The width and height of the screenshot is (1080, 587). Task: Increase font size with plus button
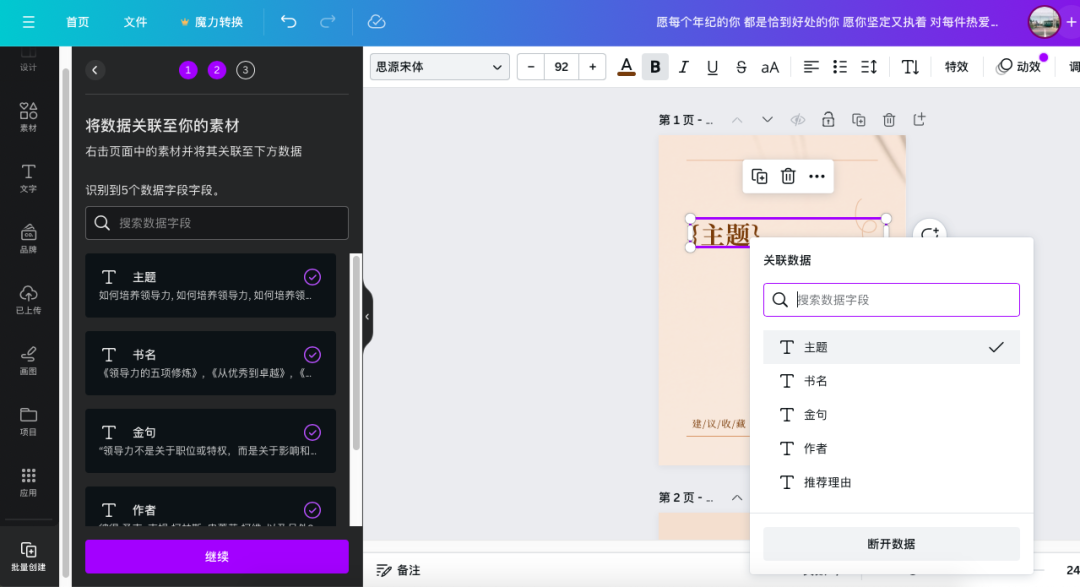coord(592,67)
